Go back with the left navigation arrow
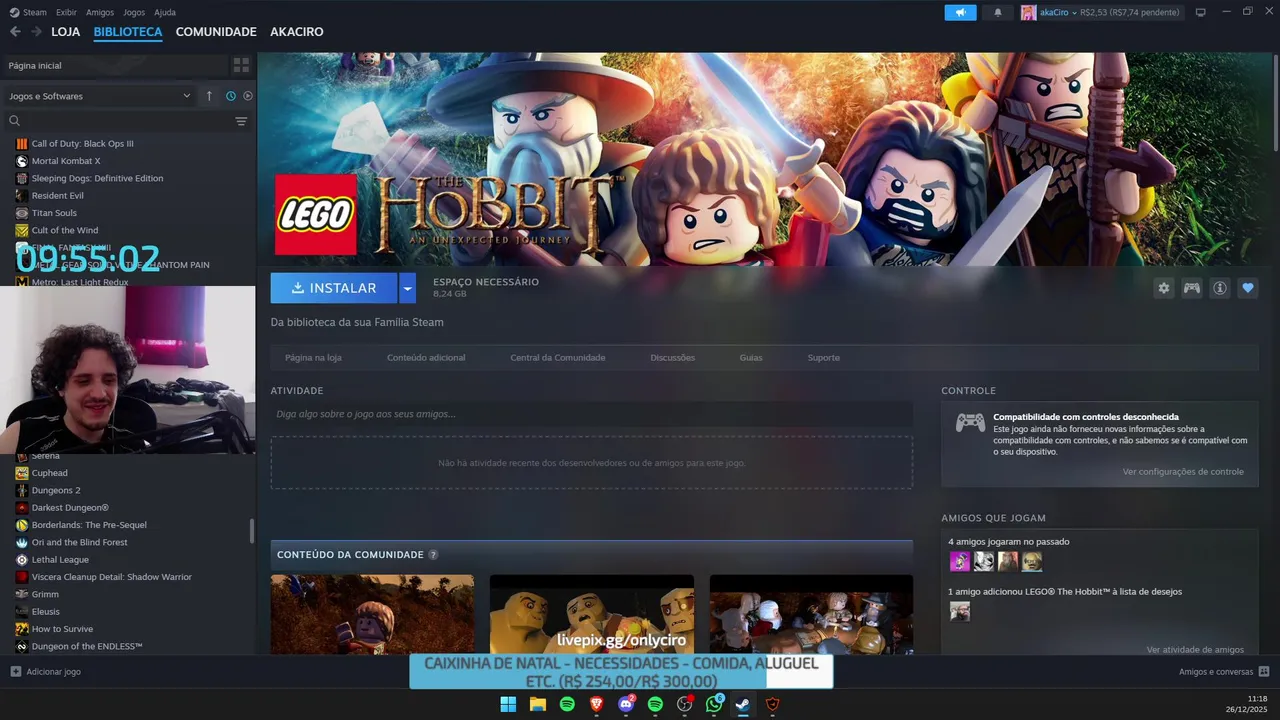The image size is (1280, 720). click(x=15, y=32)
